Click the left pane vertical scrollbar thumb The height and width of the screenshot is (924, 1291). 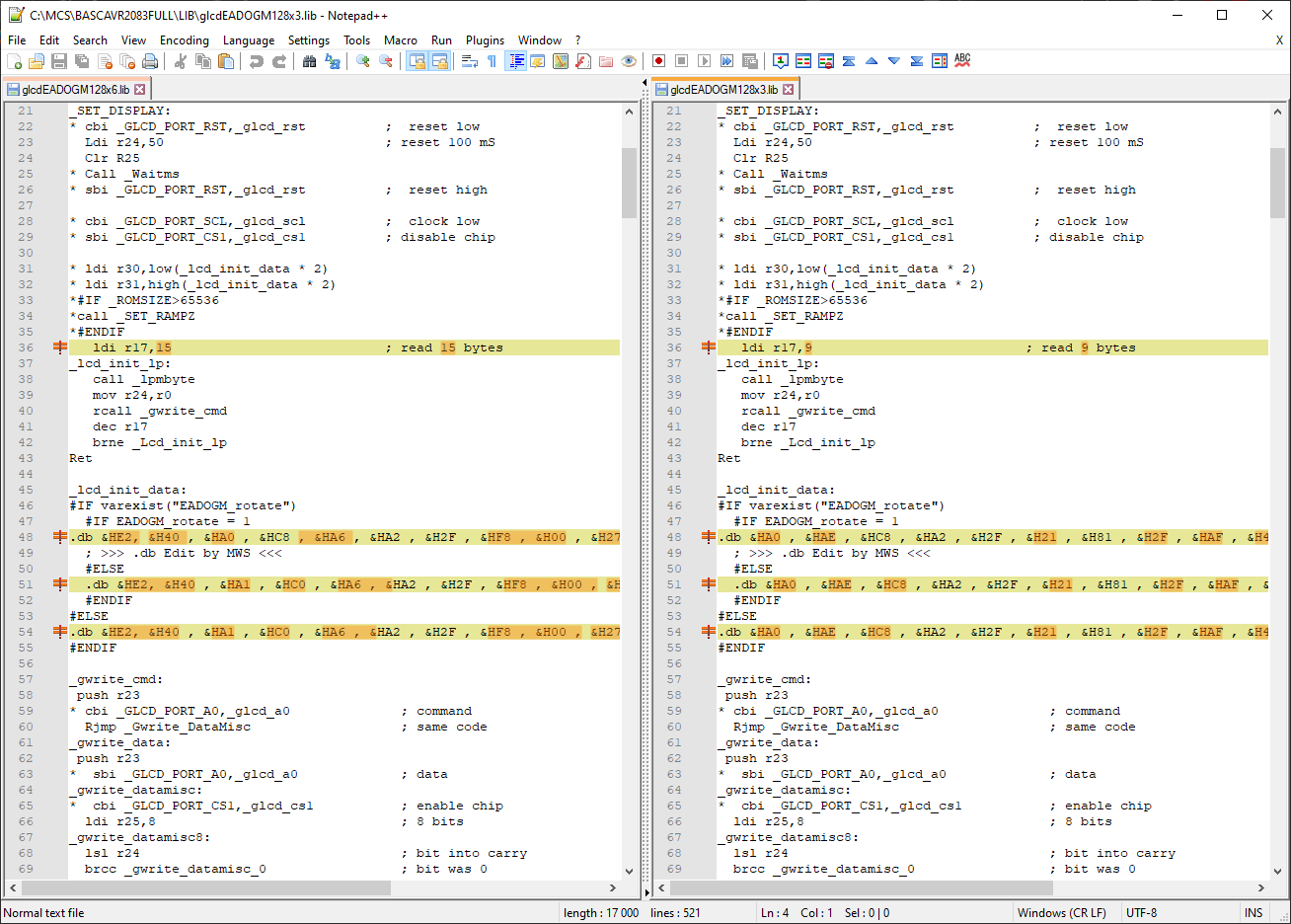click(x=629, y=183)
